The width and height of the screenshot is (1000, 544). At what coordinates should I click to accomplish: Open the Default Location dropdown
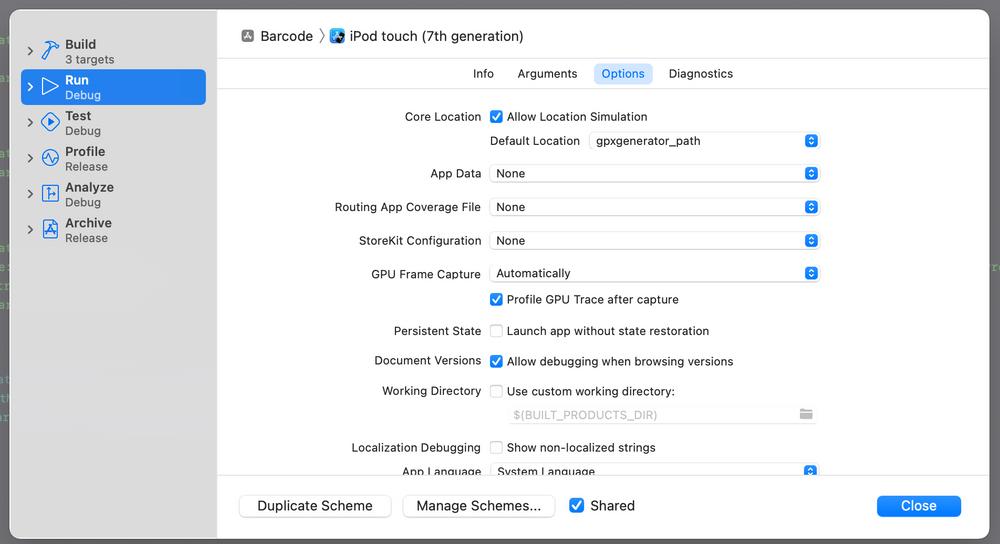click(x=704, y=141)
